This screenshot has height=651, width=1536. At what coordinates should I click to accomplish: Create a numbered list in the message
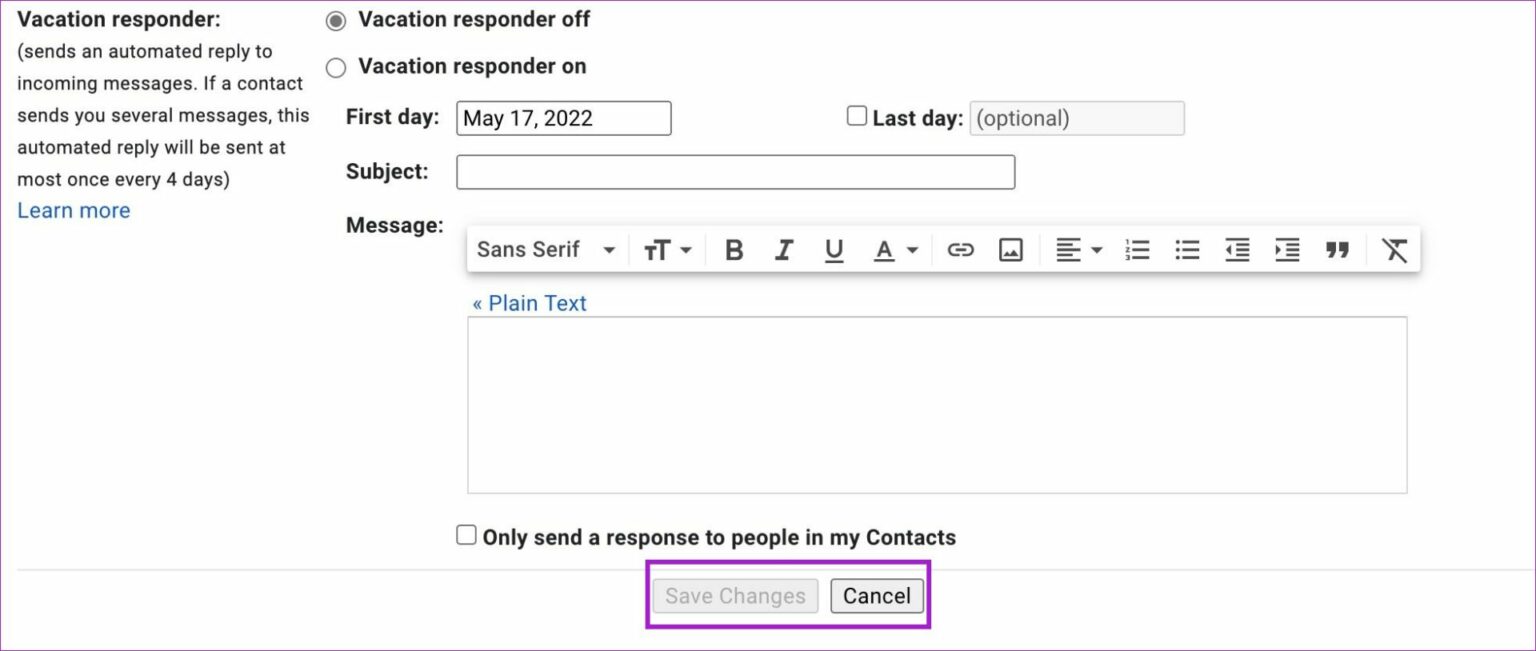tap(1137, 249)
